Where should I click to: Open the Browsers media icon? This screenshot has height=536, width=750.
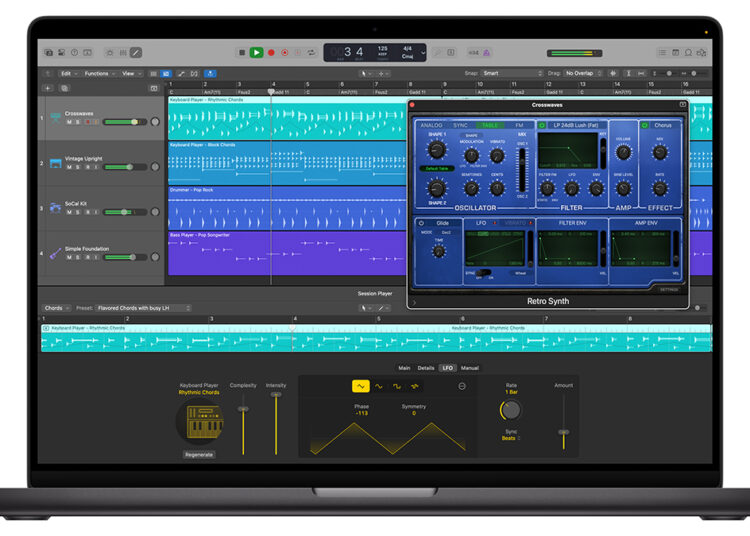(701, 53)
